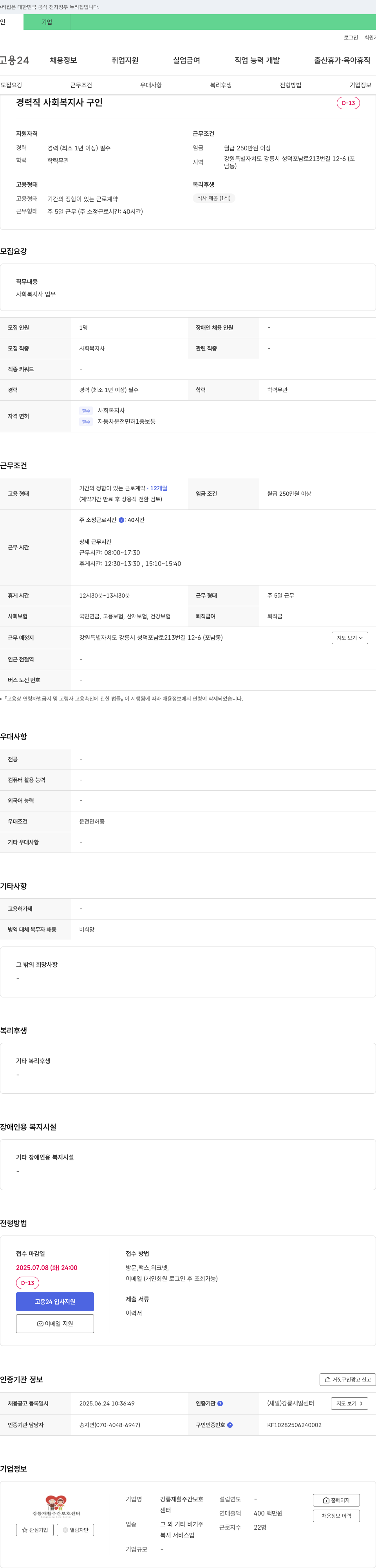376x1568 pixels.
Task: Click the 자동차운전면허1종보통 license entry
Action: [127, 421]
